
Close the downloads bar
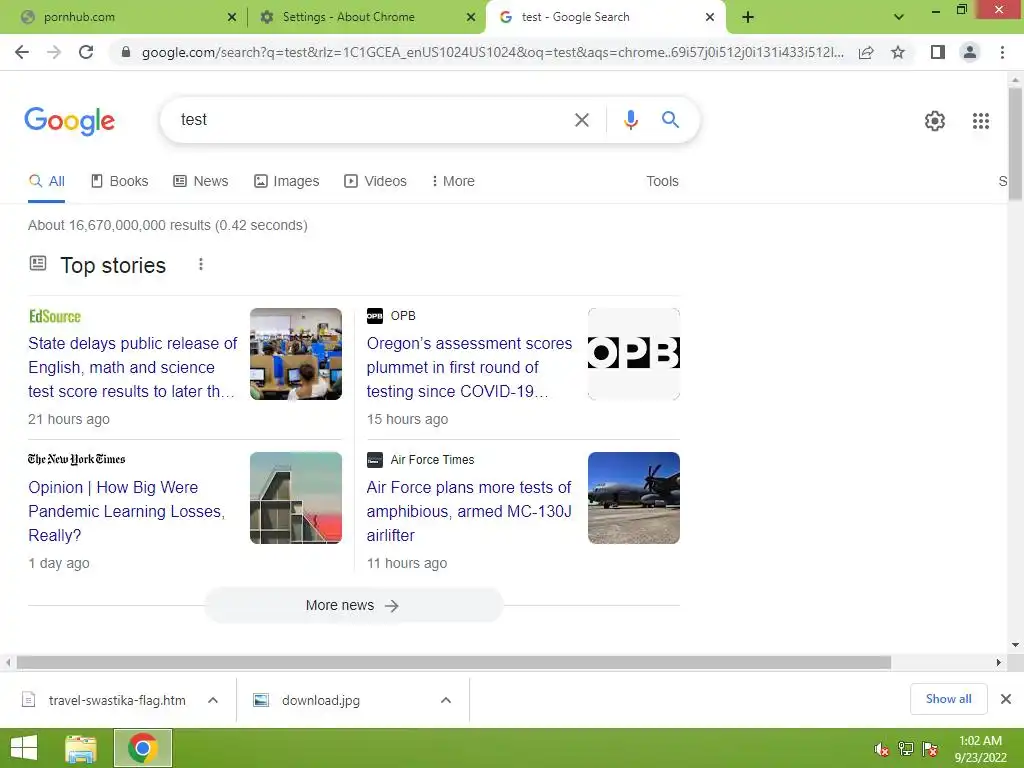click(1006, 699)
